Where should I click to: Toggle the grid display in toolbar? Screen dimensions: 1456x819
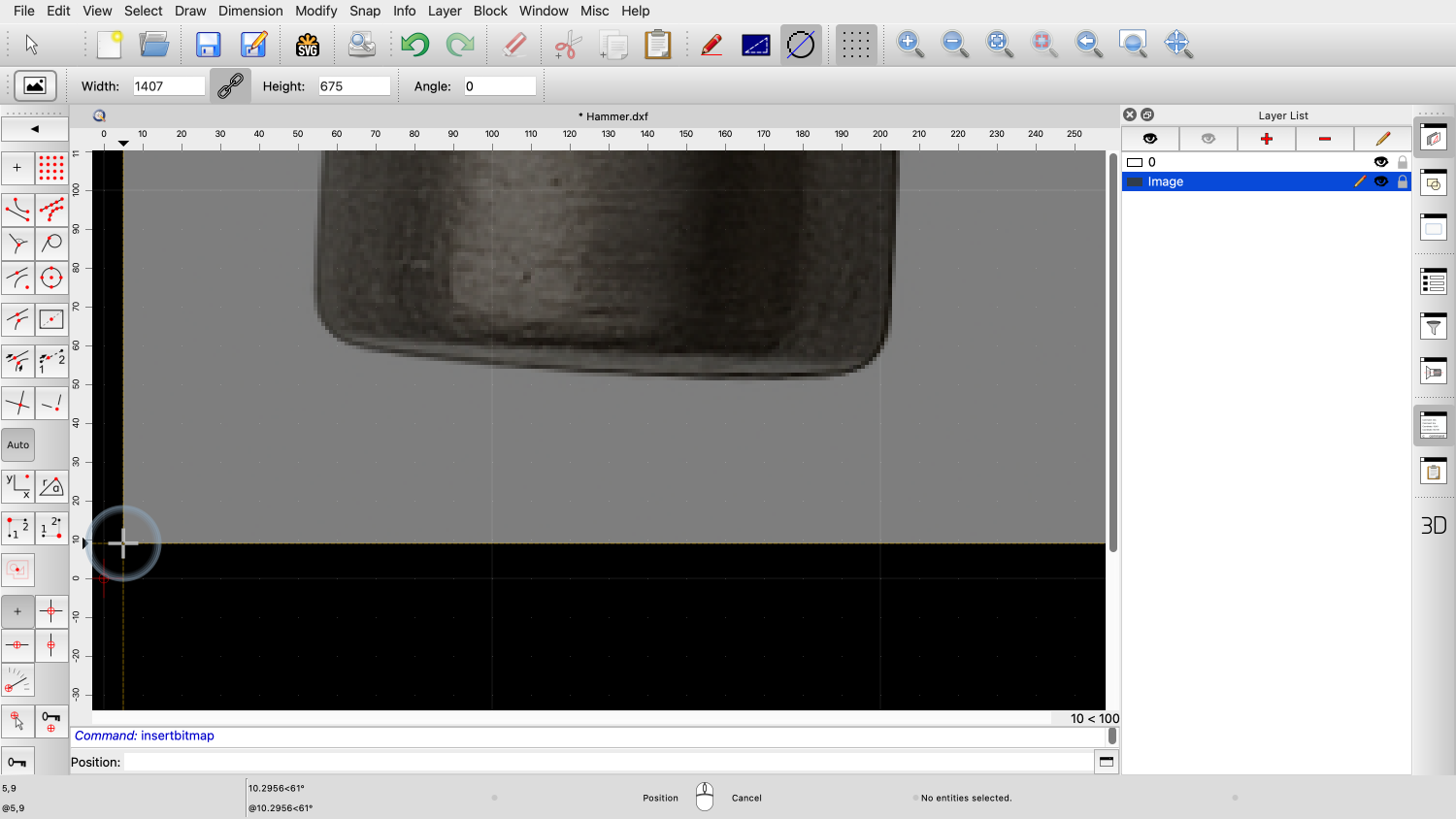[855, 45]
